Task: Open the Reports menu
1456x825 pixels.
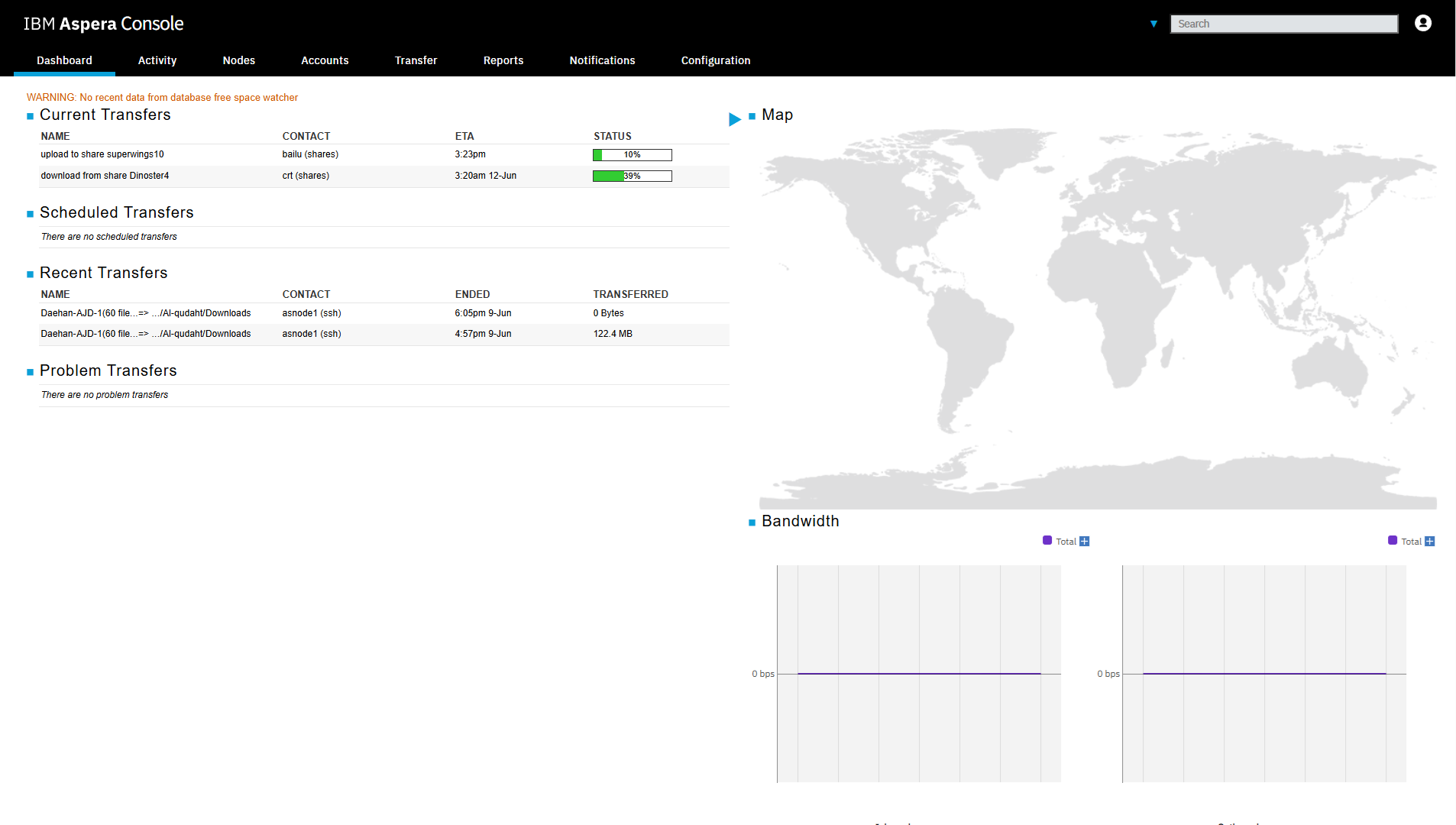Action: click(x=503, y=60)
